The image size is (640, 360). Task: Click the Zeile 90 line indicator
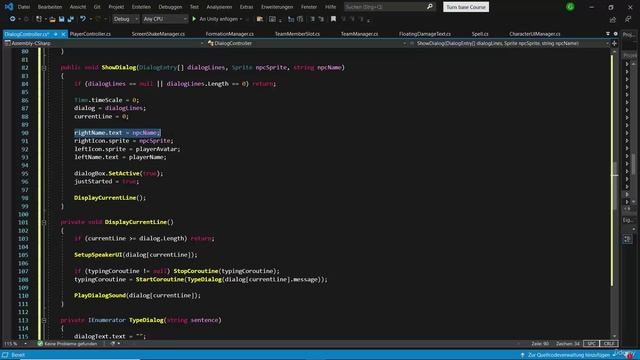pyautogui.click(x=540, y=344)
